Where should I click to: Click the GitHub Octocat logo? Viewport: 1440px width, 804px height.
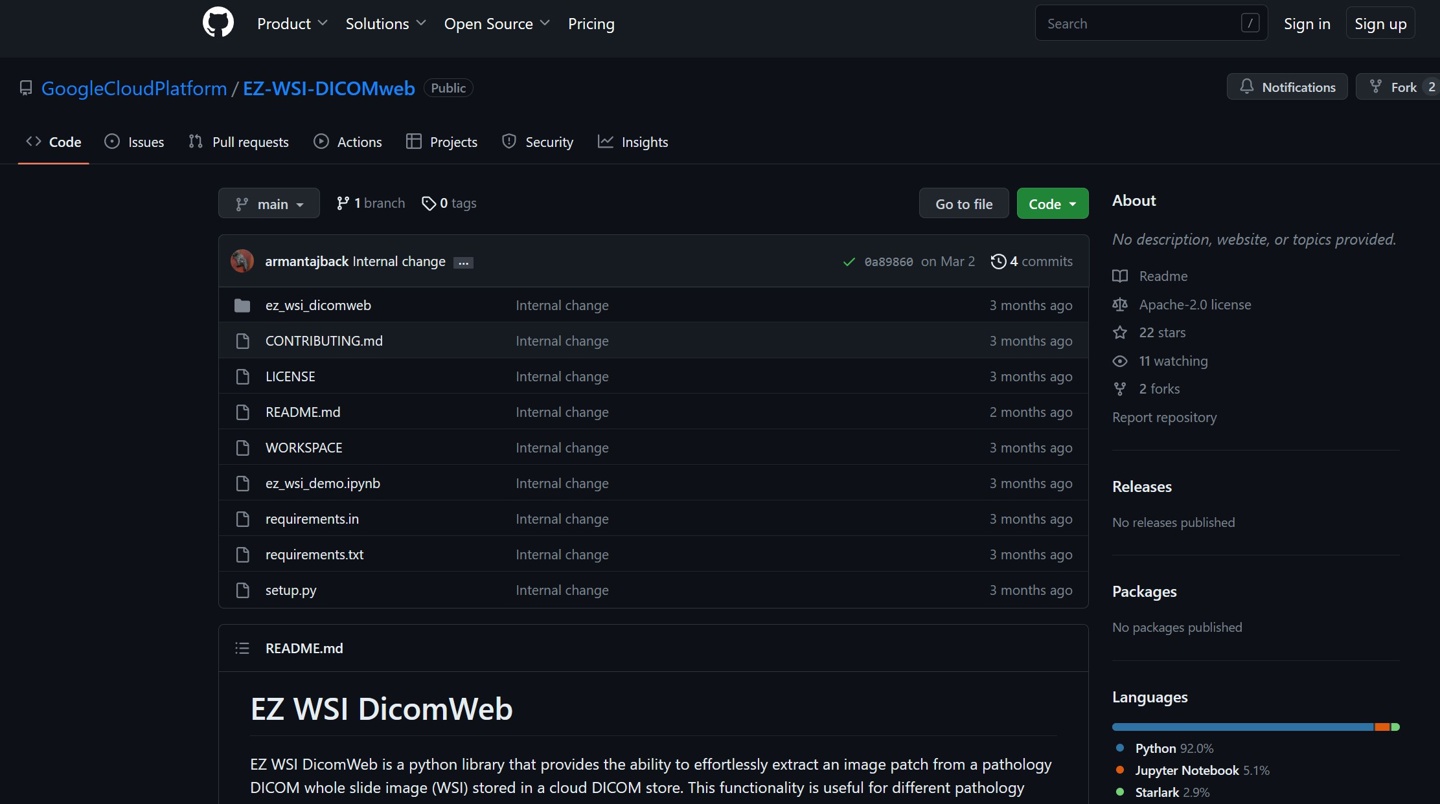click(218, 22)
